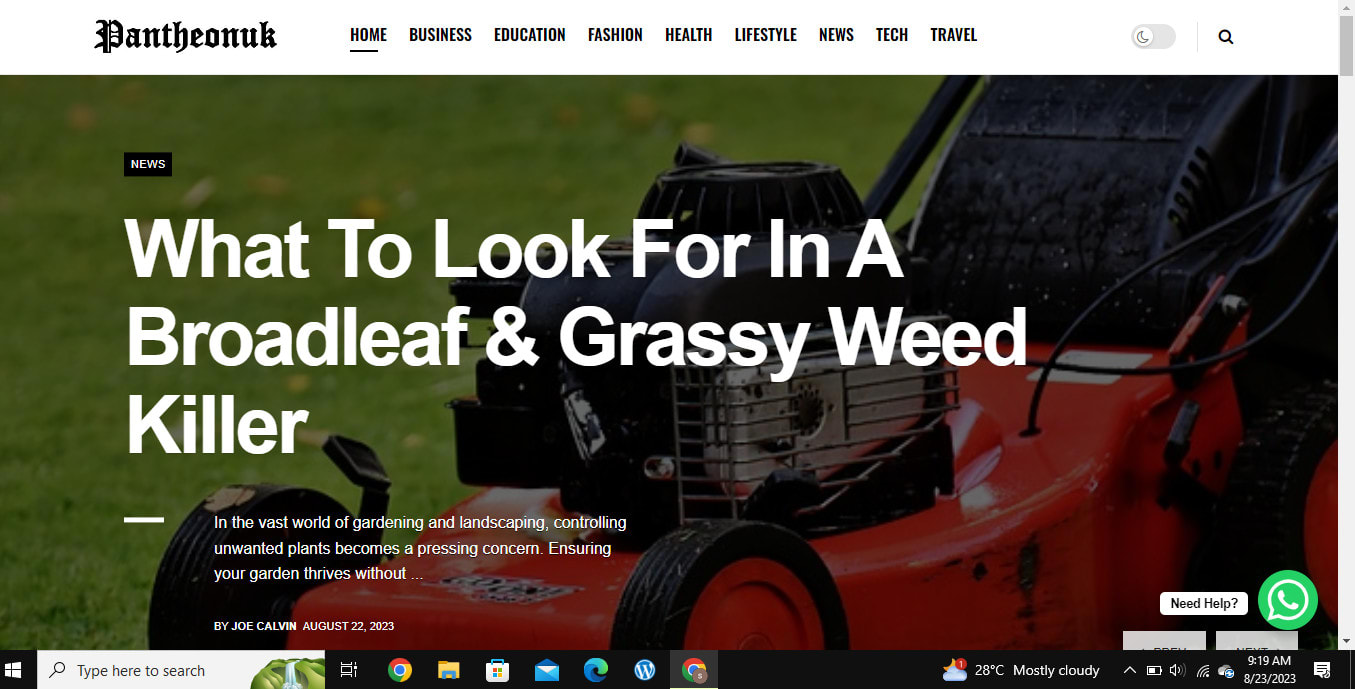Open the Wi-Fi network icon

1202,670
